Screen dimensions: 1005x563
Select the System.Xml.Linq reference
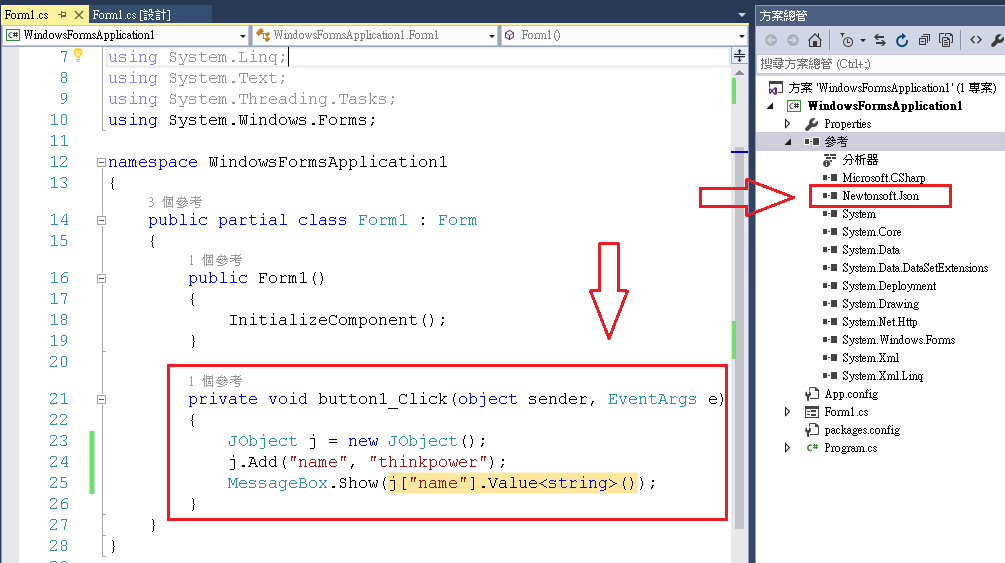pos(882,375)
